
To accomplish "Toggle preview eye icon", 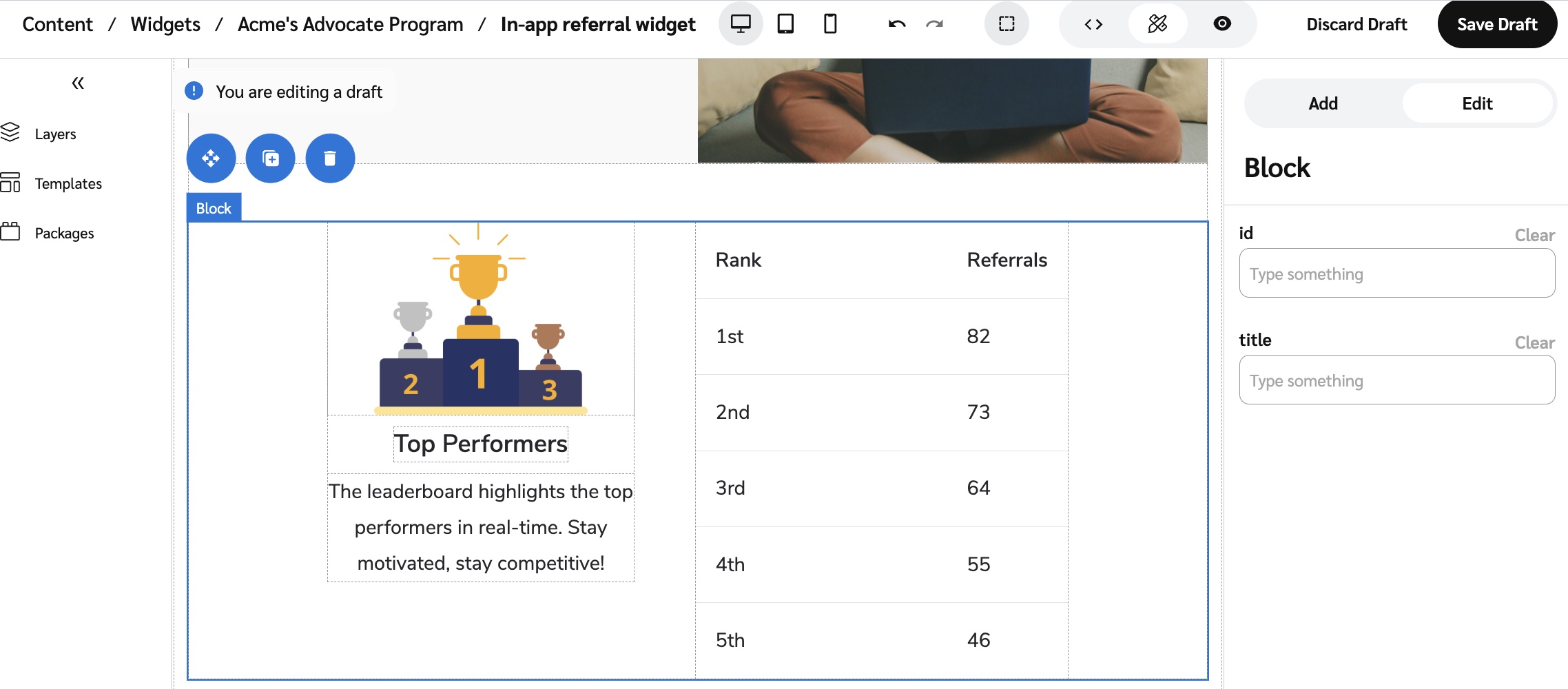I will click(1221, 24).
